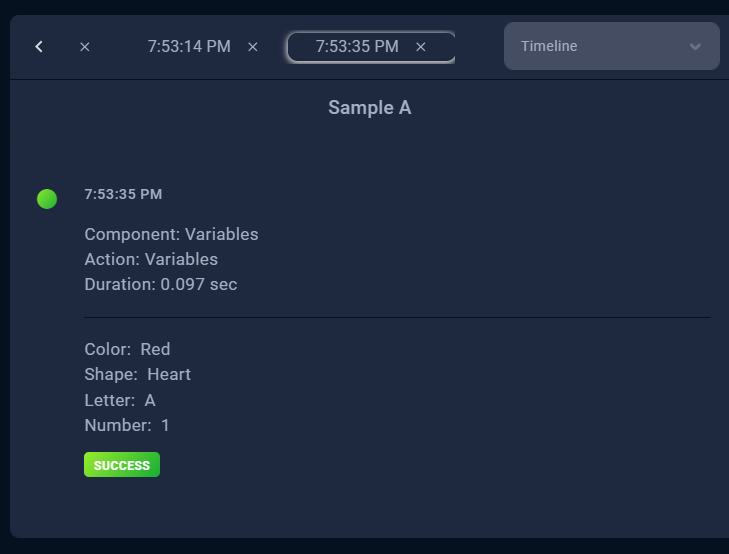This screenshot has width=729, height=554.
Task: Click the Color: Red variable
Action: click(x=127, y=349)
